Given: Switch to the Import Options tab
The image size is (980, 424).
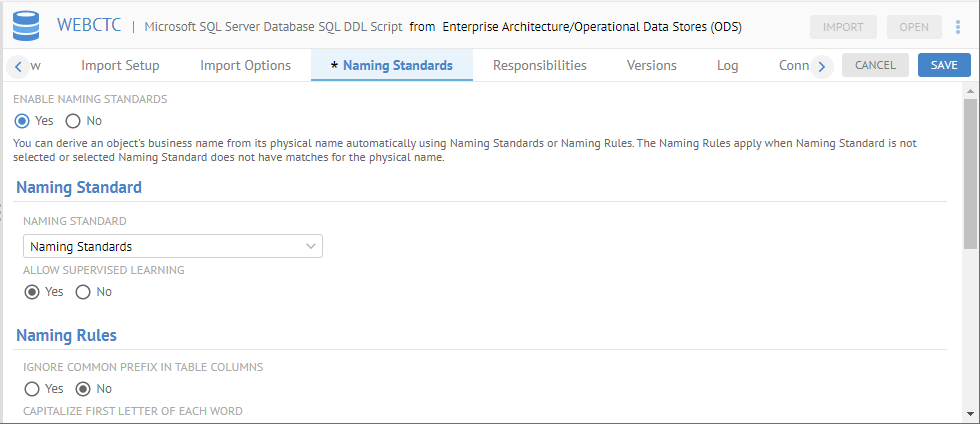Looking at the screenshot, I should (245, 66).
